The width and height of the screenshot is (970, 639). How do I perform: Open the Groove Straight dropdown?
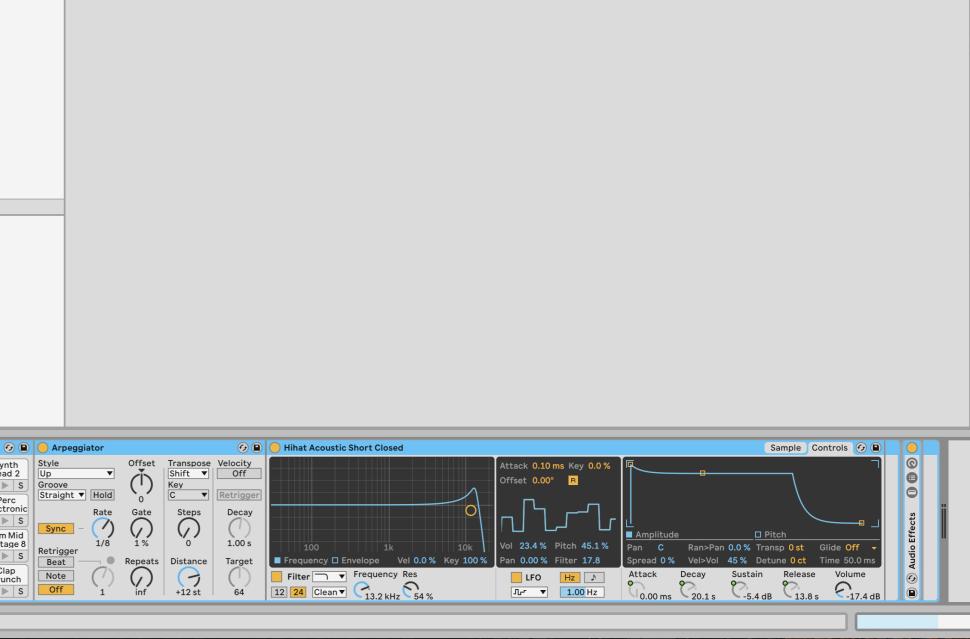[x=62, y=495]
